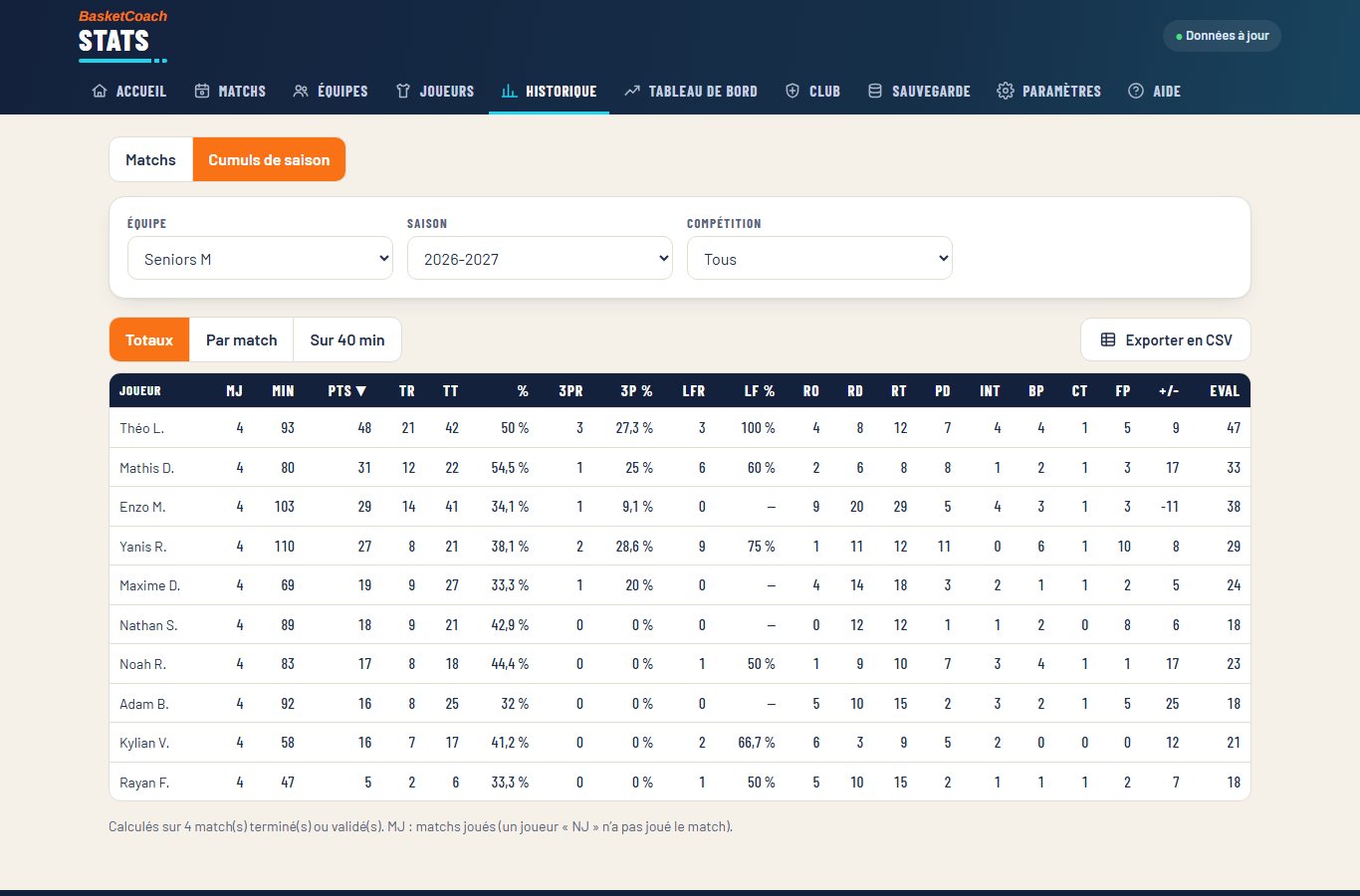Click the PTS sort arrow indicator

coord(361,391)
